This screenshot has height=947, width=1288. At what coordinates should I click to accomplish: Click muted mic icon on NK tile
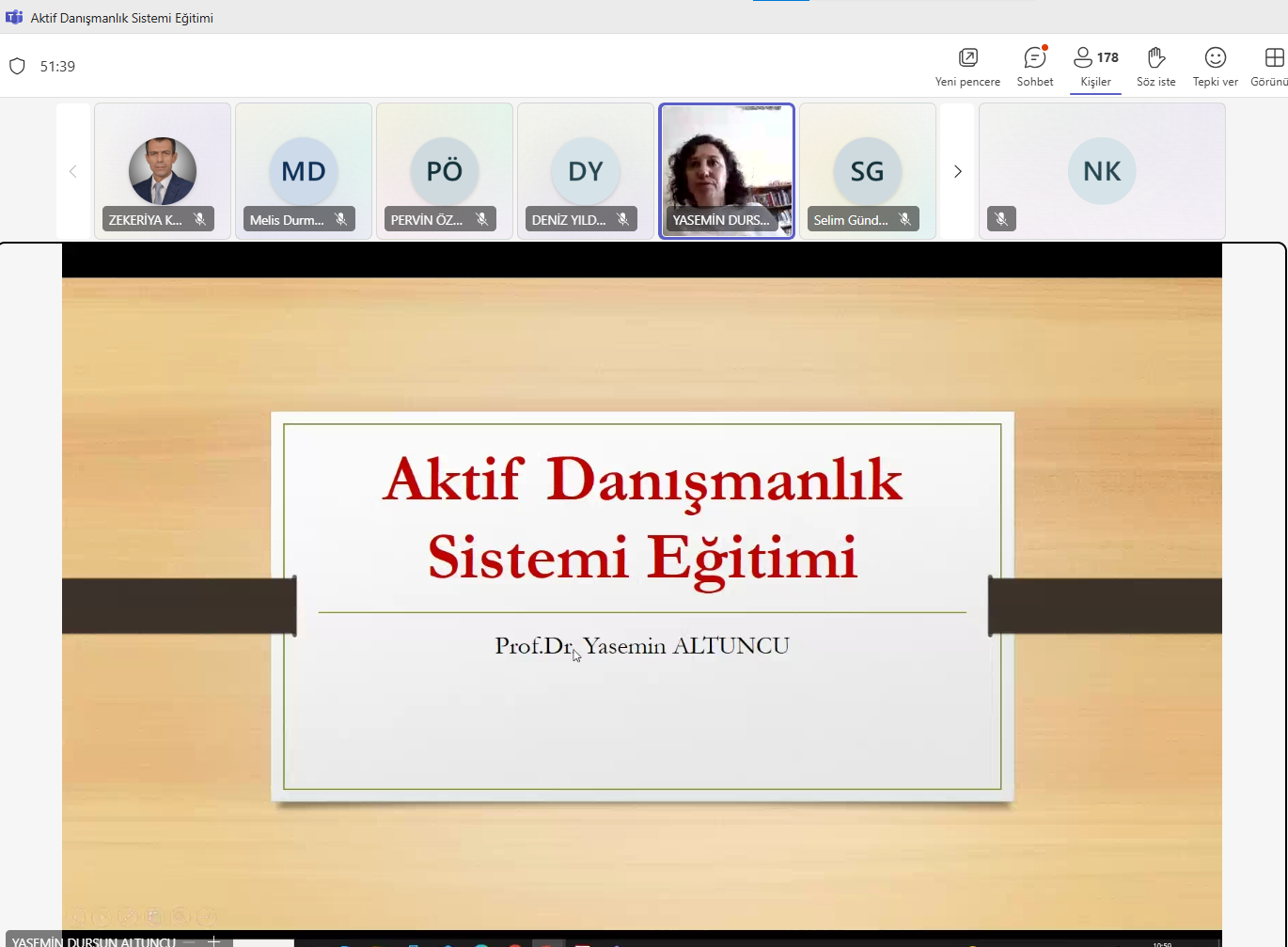1001,219
